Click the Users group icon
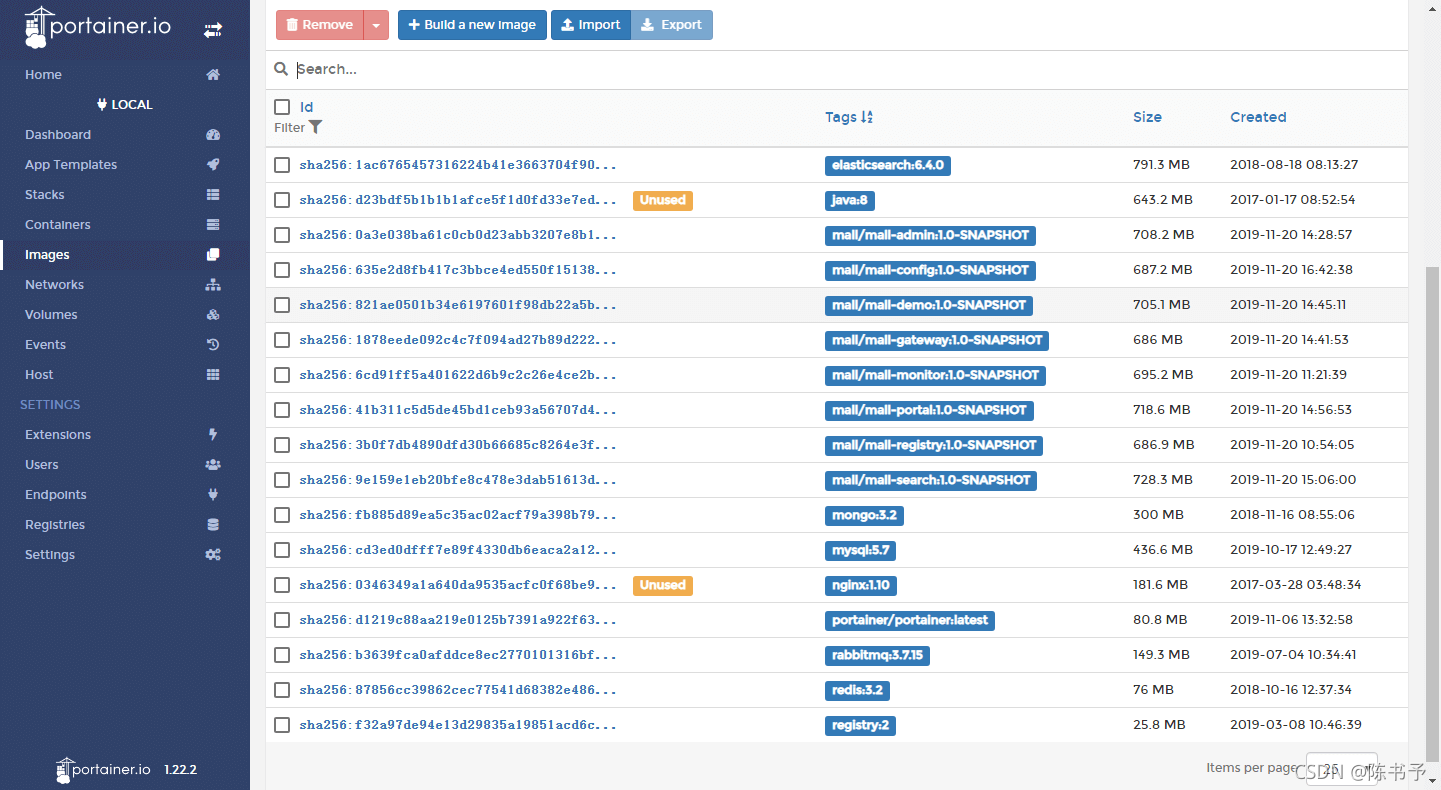The height and width of the screenshot is (790, 1441). (x=213, y=465)
